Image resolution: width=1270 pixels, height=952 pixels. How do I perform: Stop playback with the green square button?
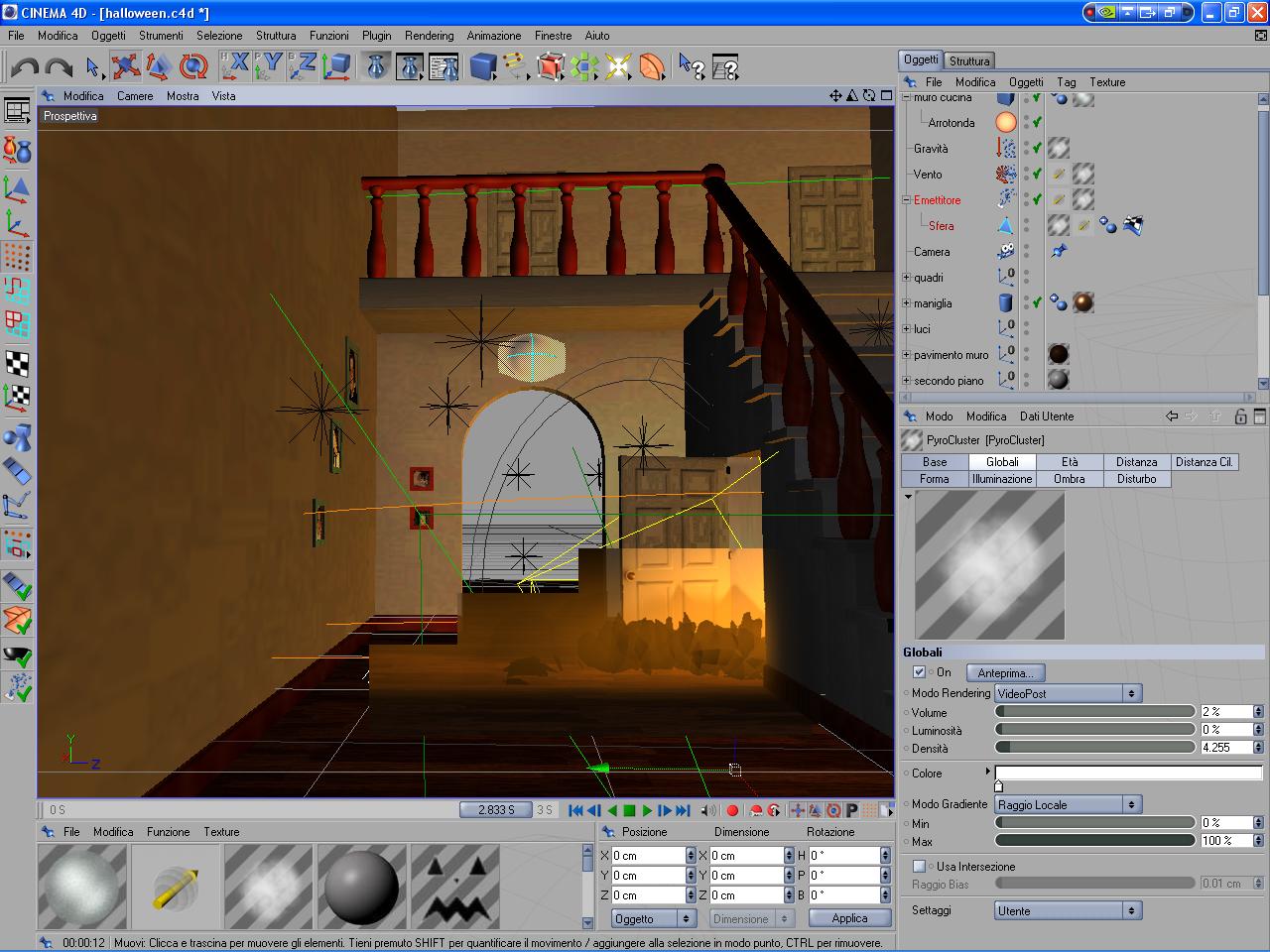[629, 810]
